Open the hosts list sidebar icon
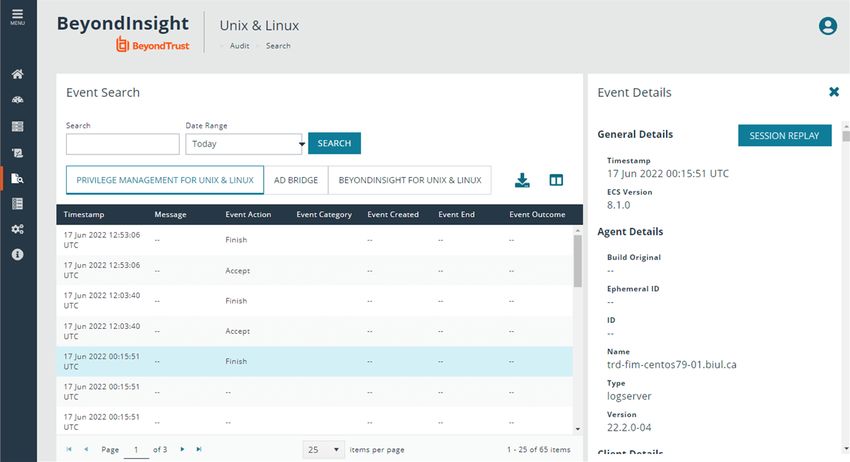 click(17, 126)
